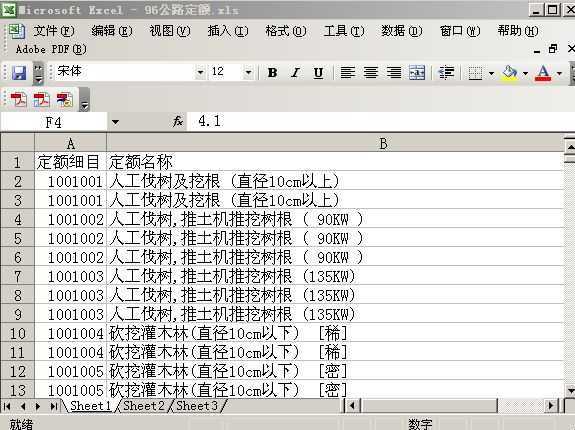Open the 工具(T) menu
Viewport: 575px width, 430px height.
pos(344,31)
